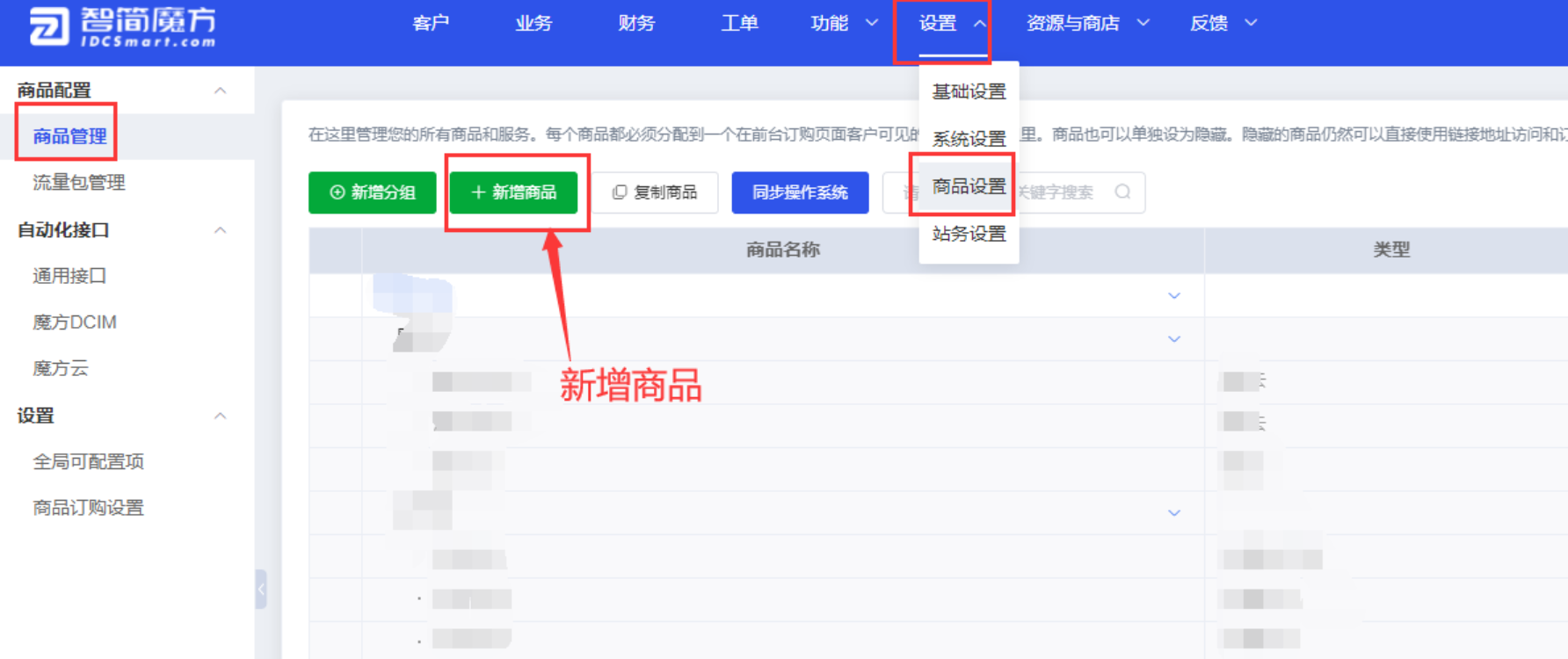This screenshot has width=1568, height=659.
Task: Expand the 资源与商店 dropdown menu
Action: coord(1088,23)
